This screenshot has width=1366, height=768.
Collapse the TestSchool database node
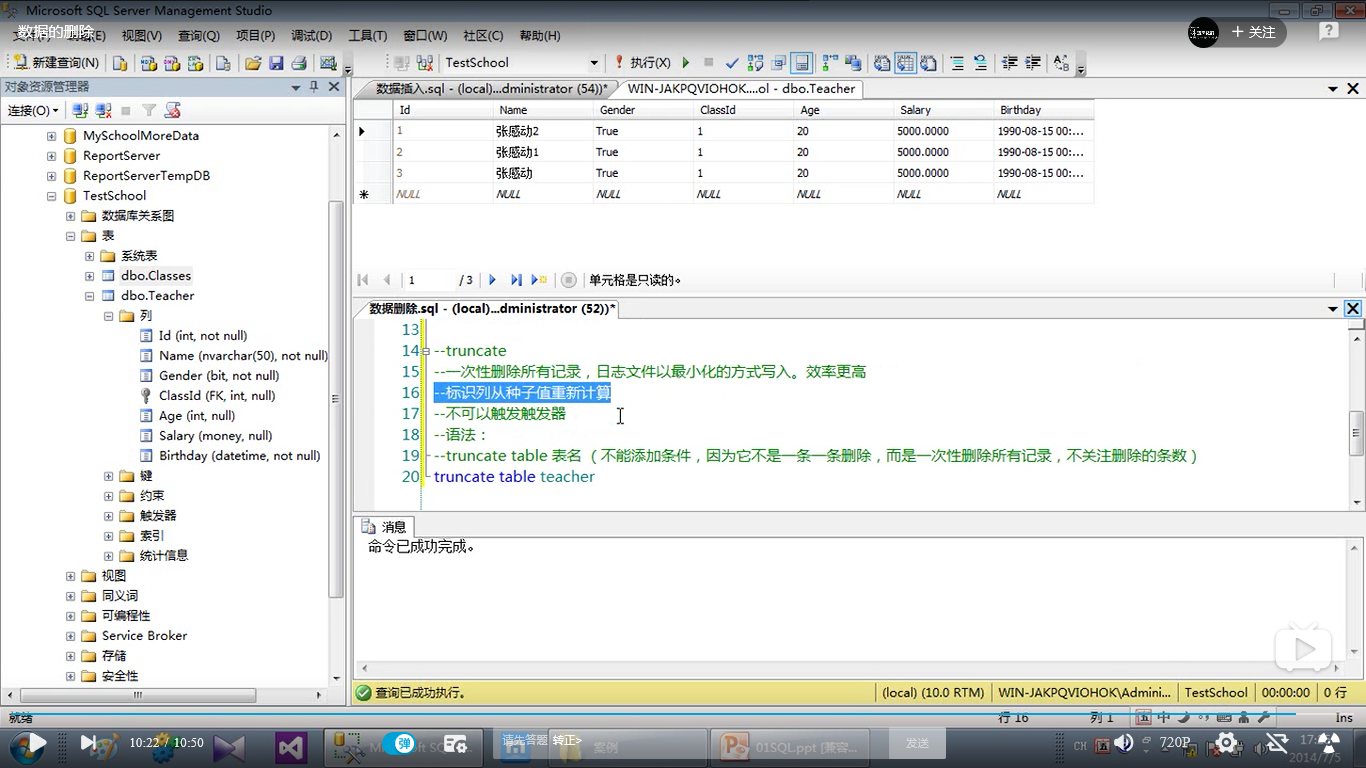point(51,196)
